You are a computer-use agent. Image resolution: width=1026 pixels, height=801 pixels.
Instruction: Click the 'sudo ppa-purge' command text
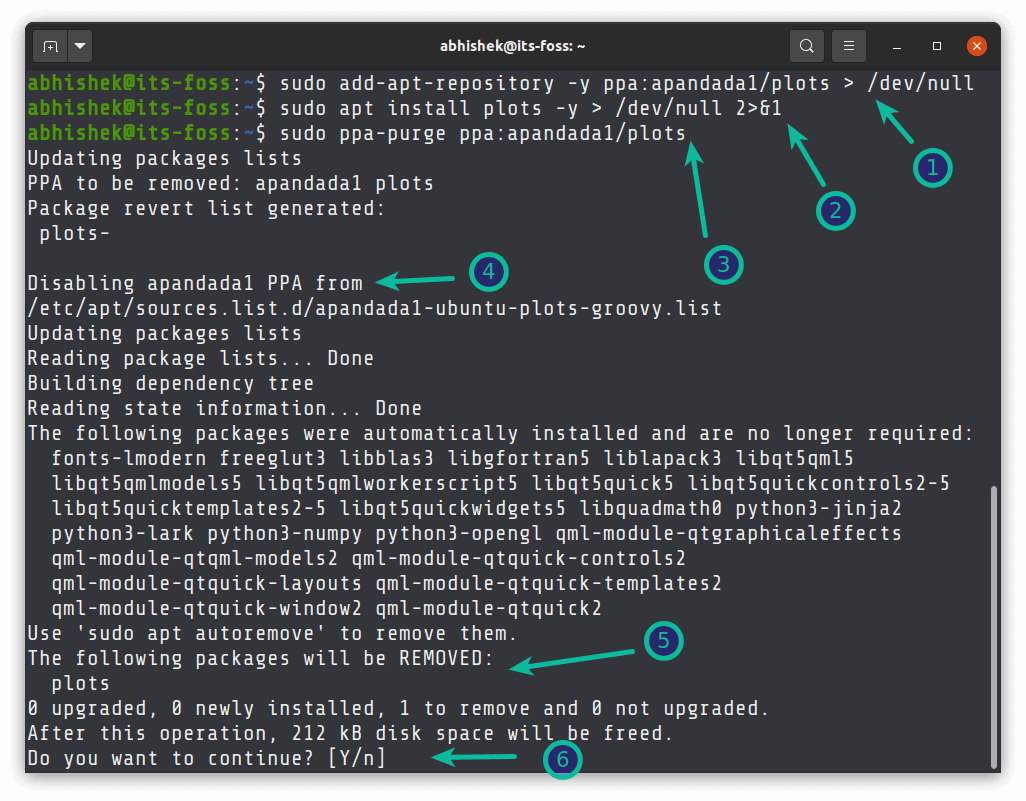(x=363, y=134)
